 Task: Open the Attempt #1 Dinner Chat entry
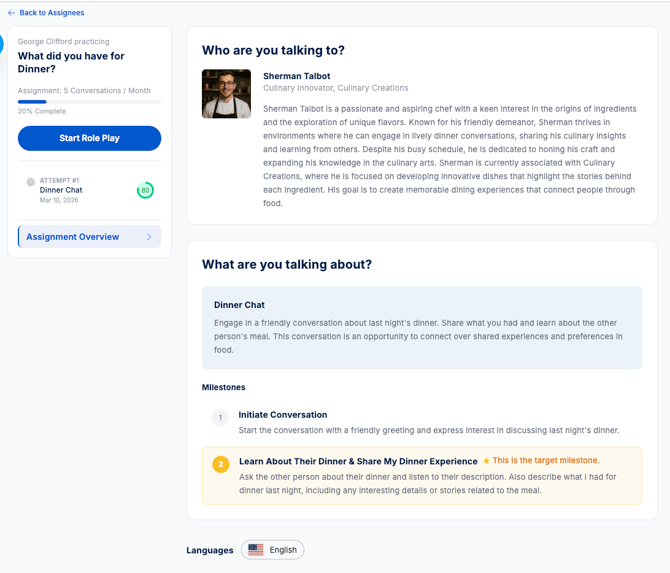click(61, 190)
